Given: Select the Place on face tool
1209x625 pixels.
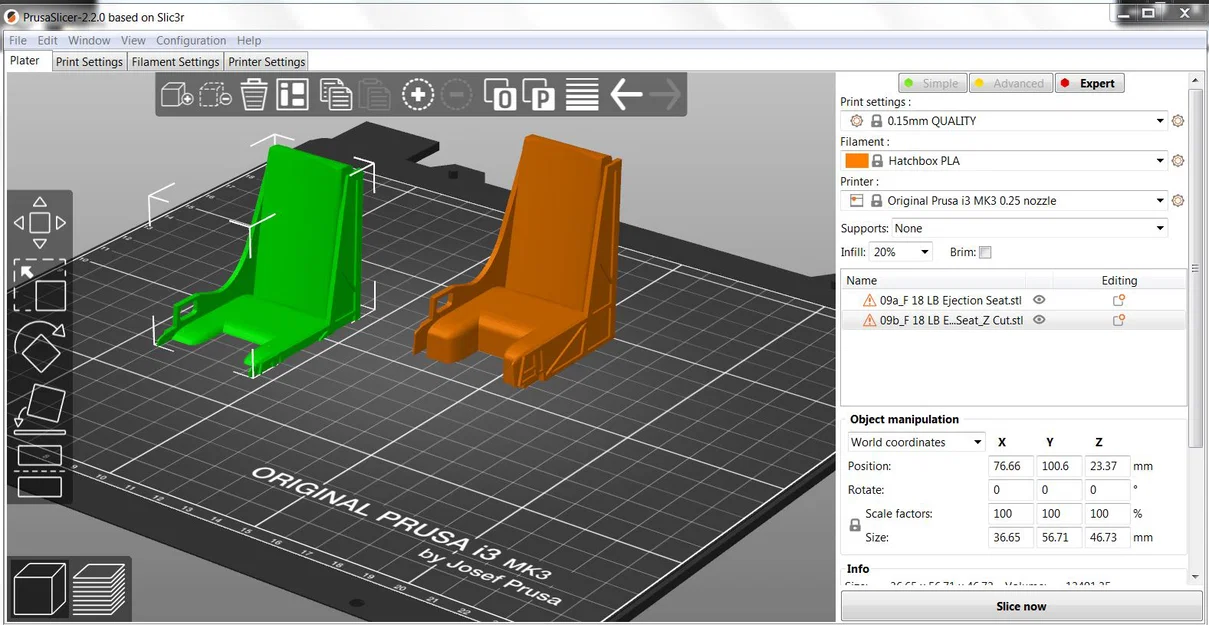Looking at the screenshot, I should (x=40, y=410).
